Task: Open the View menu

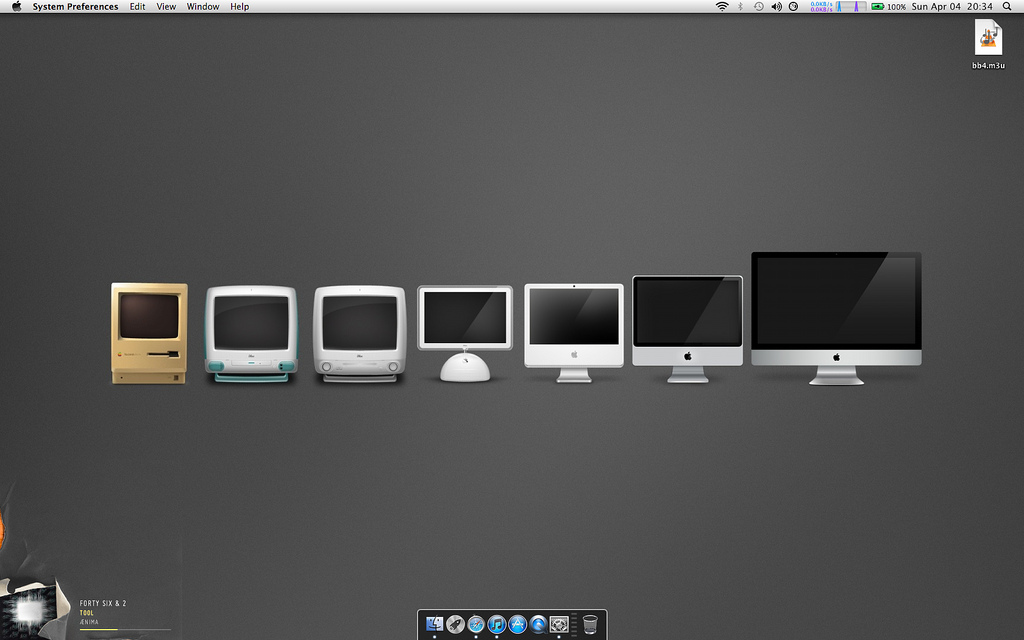Action: [x=166, y=7]
